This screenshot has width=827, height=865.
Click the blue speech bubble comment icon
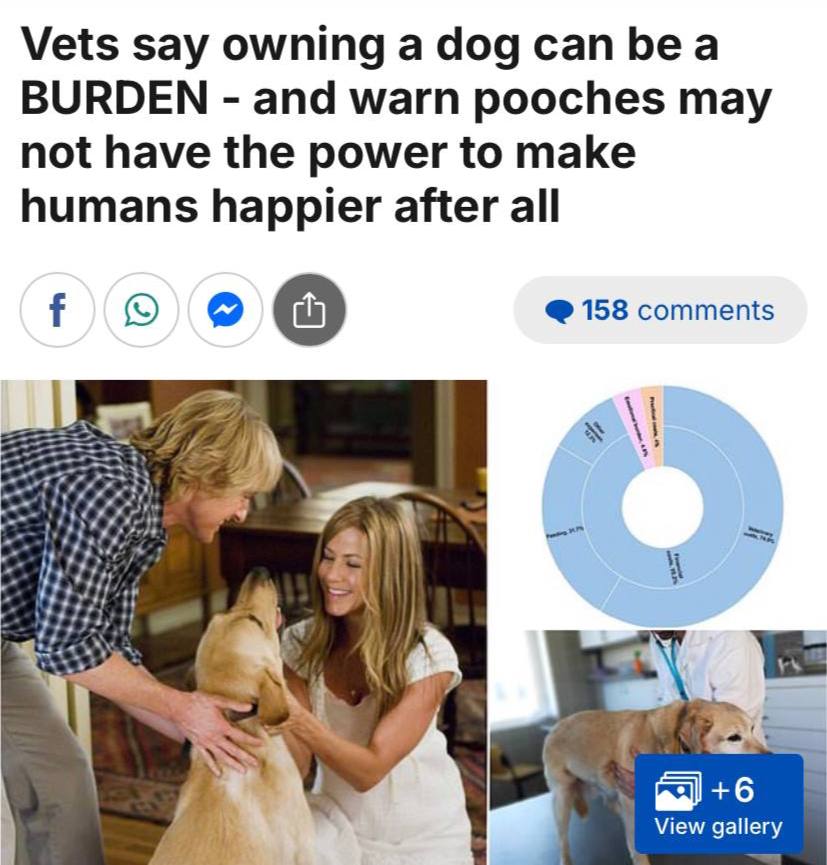pyautogui.click(x=559, y=311)
